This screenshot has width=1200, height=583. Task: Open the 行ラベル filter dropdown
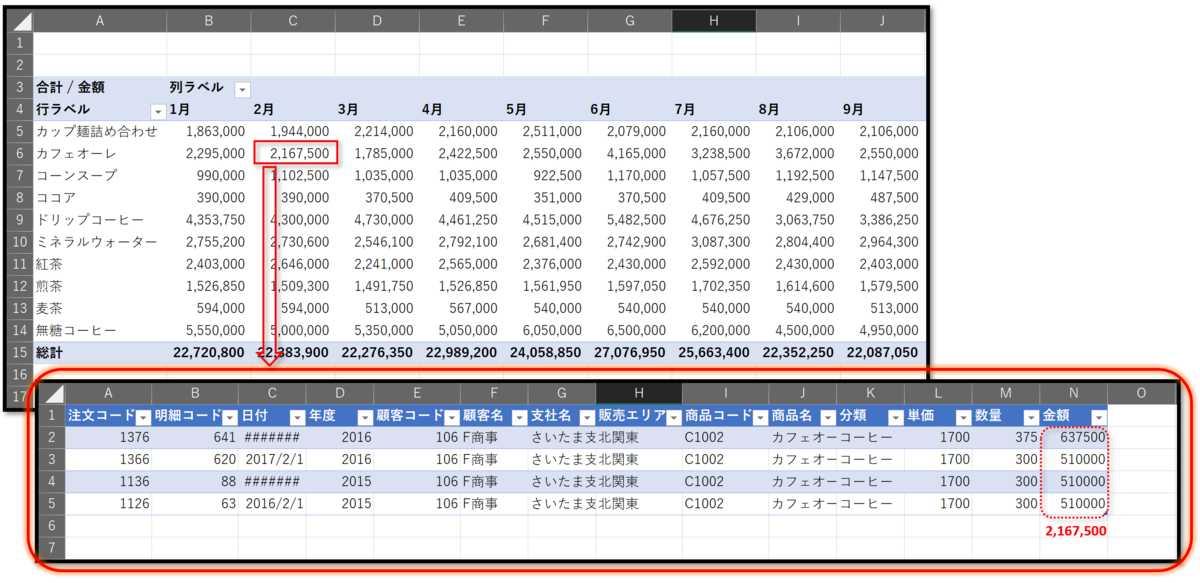(157, 111)
